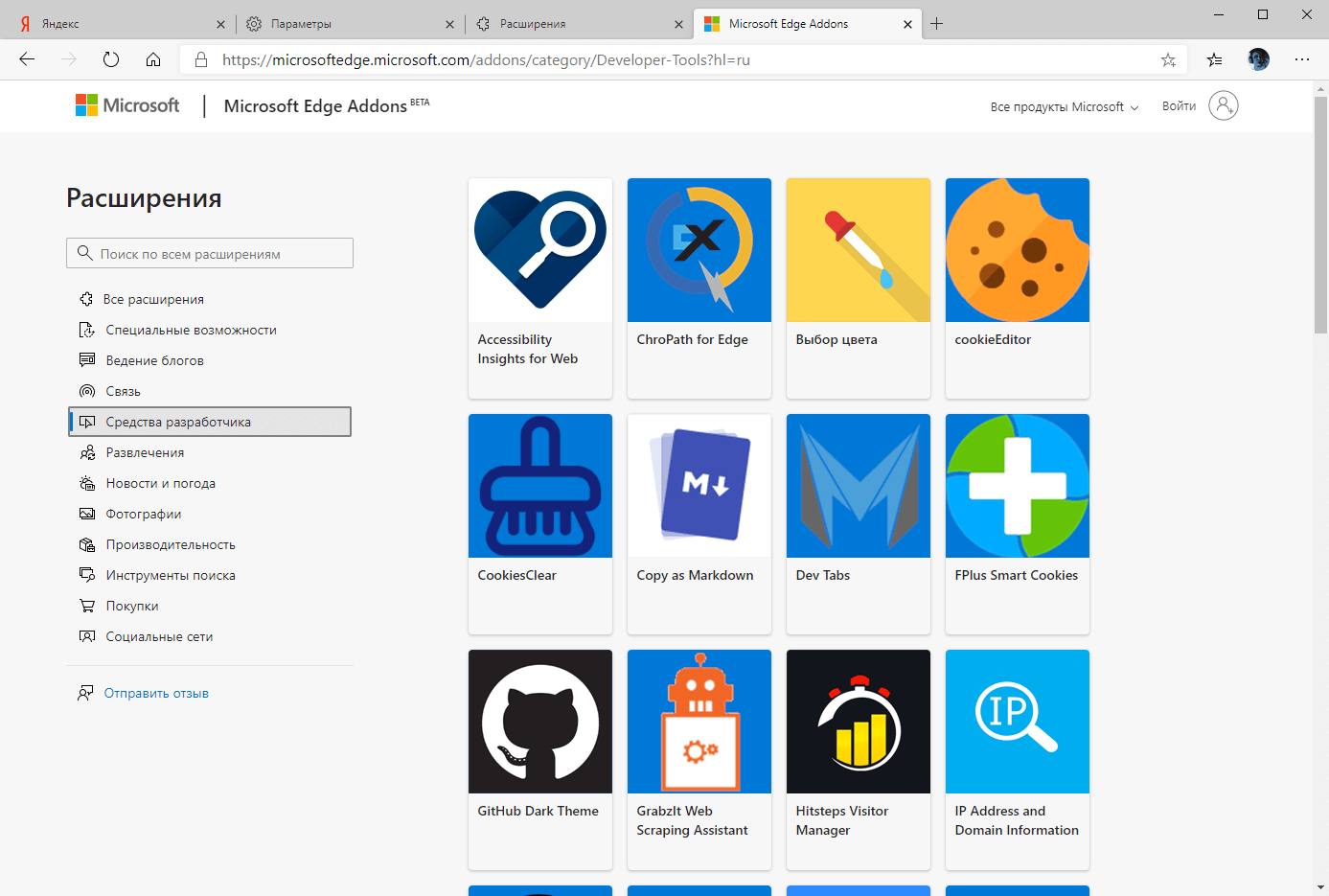Click the browser Back arrow
The height and width of the screenshot is (896, 1329).
click(x=27, y=59)
